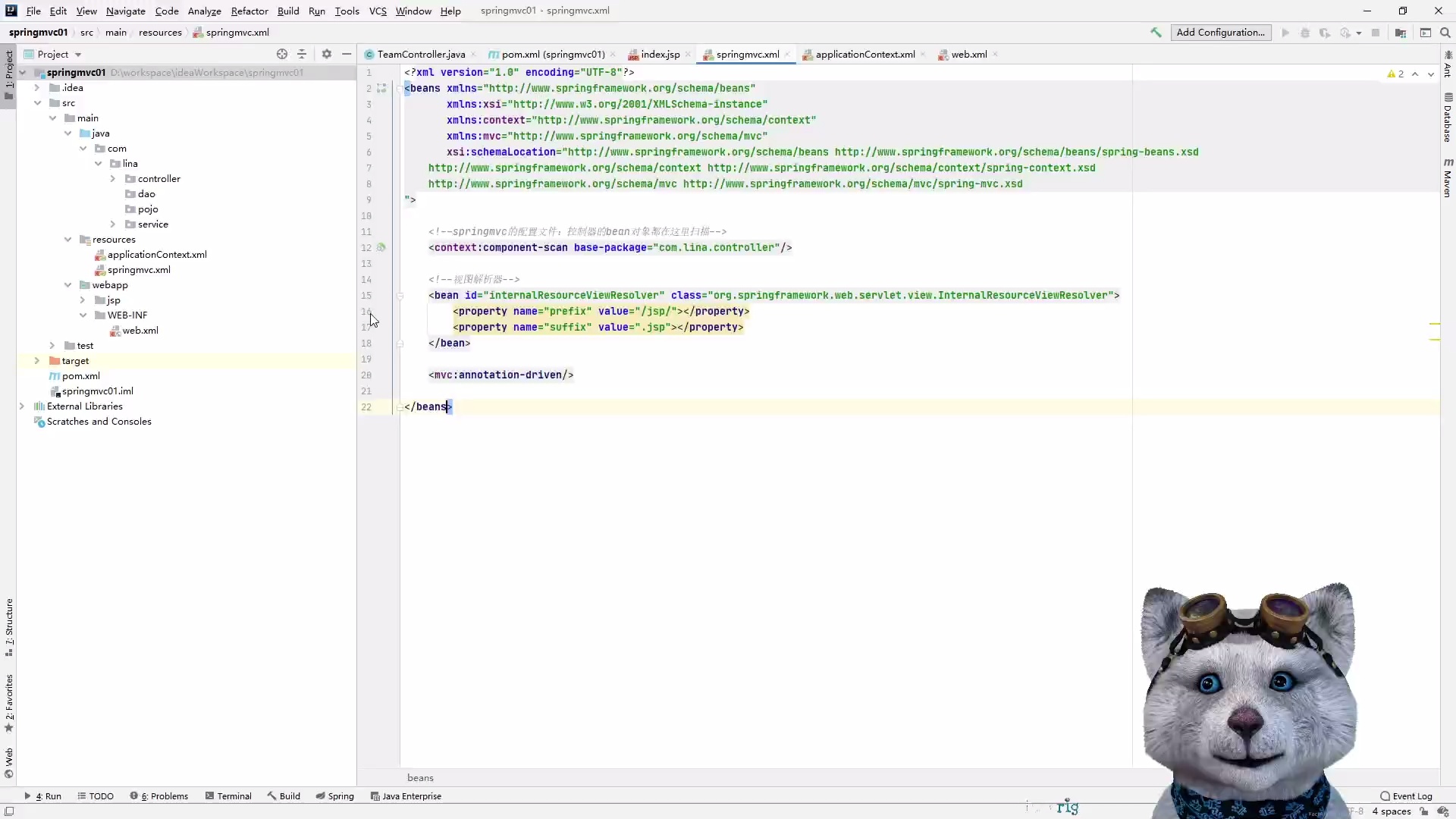This screenshot has width=1456, height=819.
Task: Click Collapse All in Project panel
Action: (x=302, y=54)
